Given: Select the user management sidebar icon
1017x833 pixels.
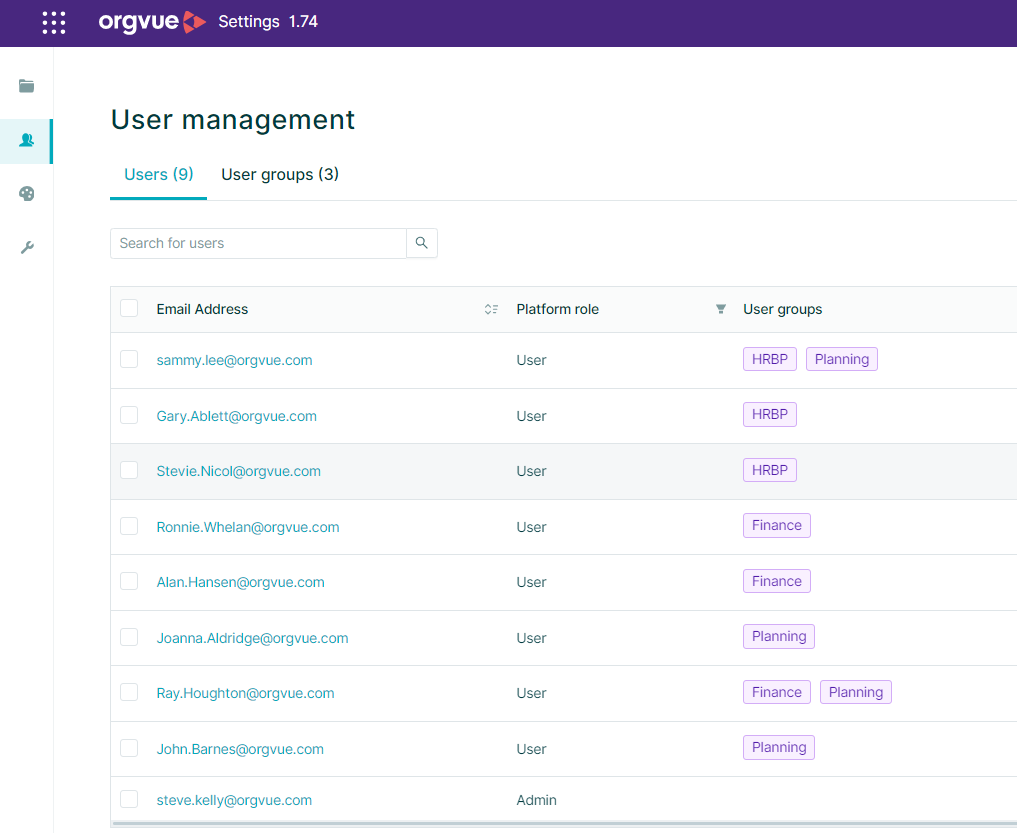Looking at the screenshot, I should click(27, 141).
